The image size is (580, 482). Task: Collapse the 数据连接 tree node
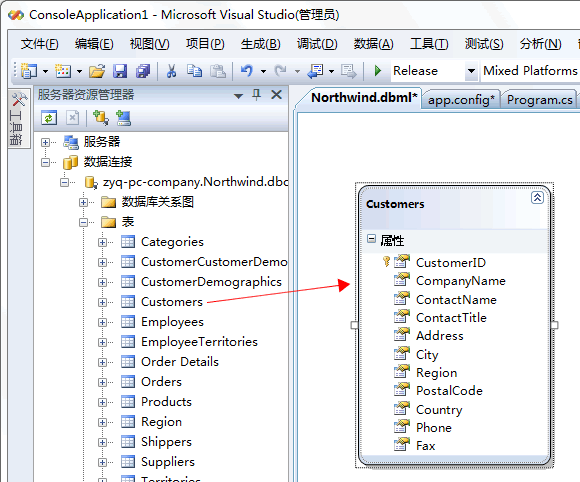pos(45,162)
